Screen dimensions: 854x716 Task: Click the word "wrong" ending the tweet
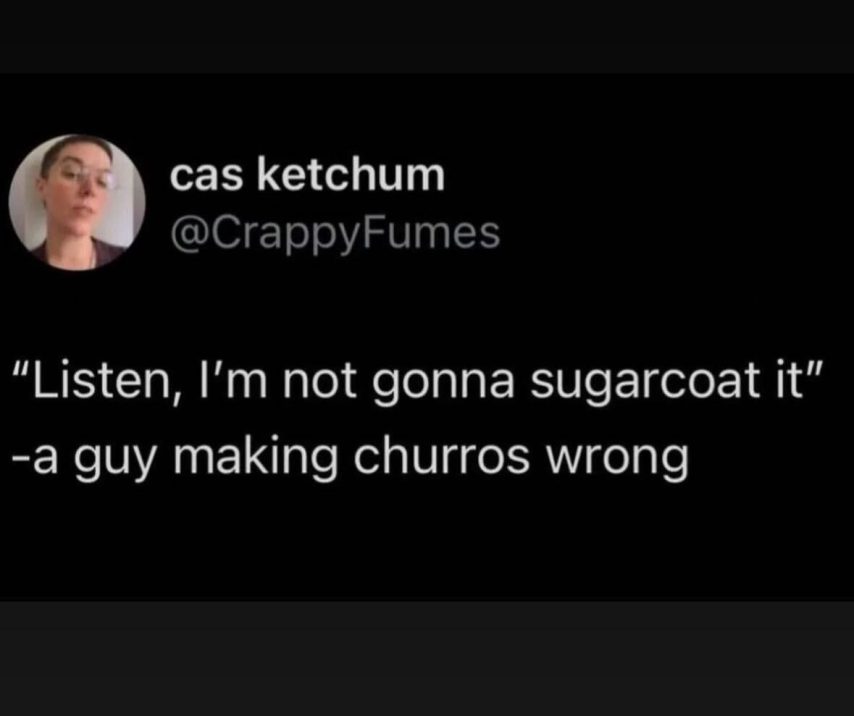coord(618,458)
